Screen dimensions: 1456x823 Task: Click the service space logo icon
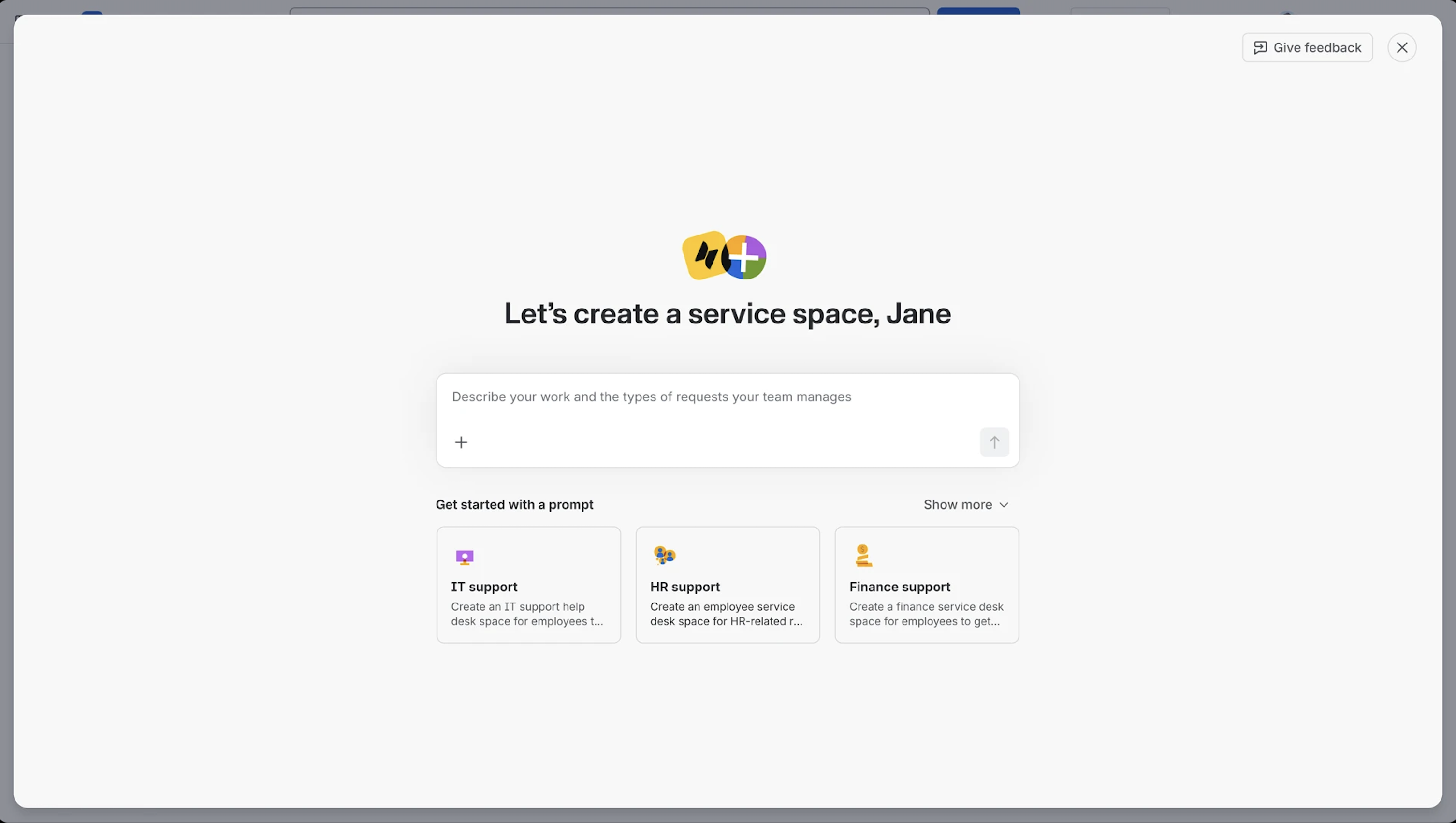[x=724, y=255]
